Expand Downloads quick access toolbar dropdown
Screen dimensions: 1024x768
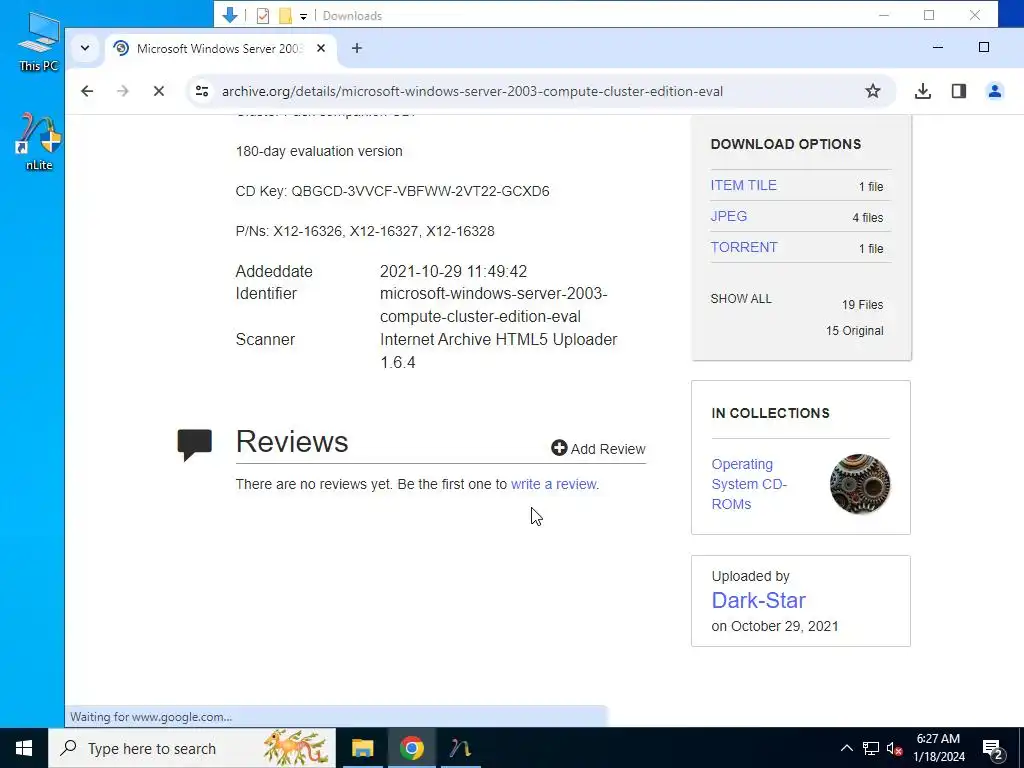(303, 16)
